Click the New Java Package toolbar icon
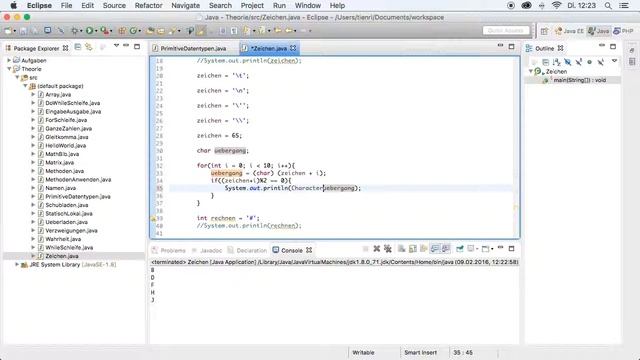Image resolution: width=640 pixels, height=360 pixels. pos(122,31)
